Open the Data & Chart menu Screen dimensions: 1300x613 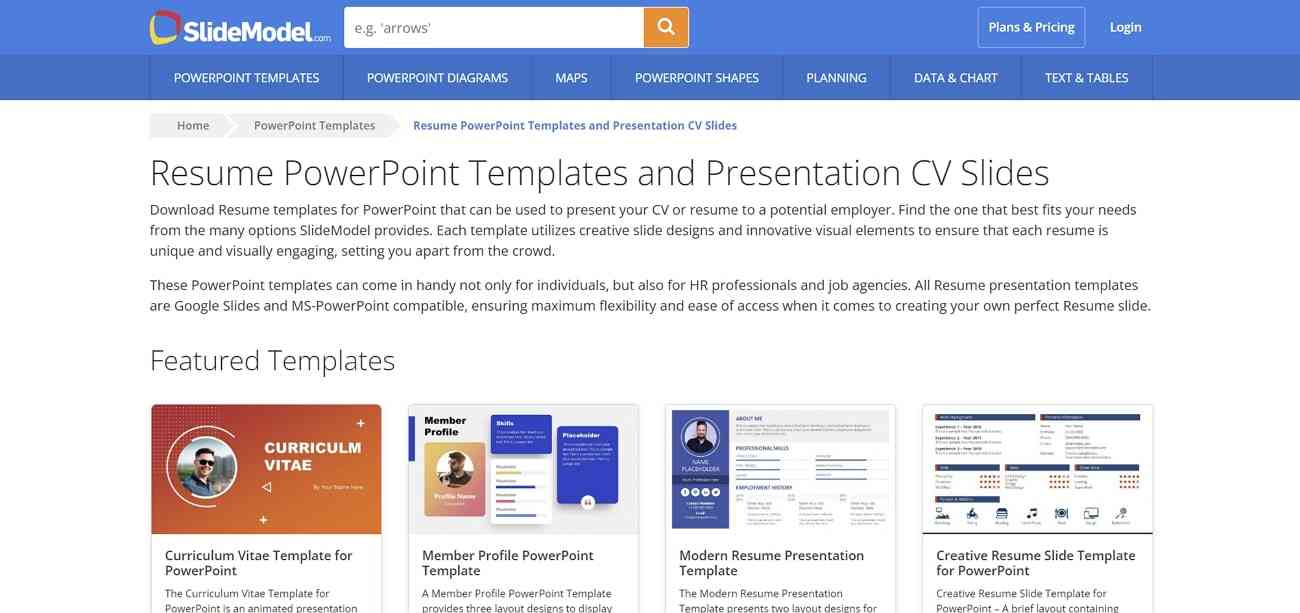[955, 78]
